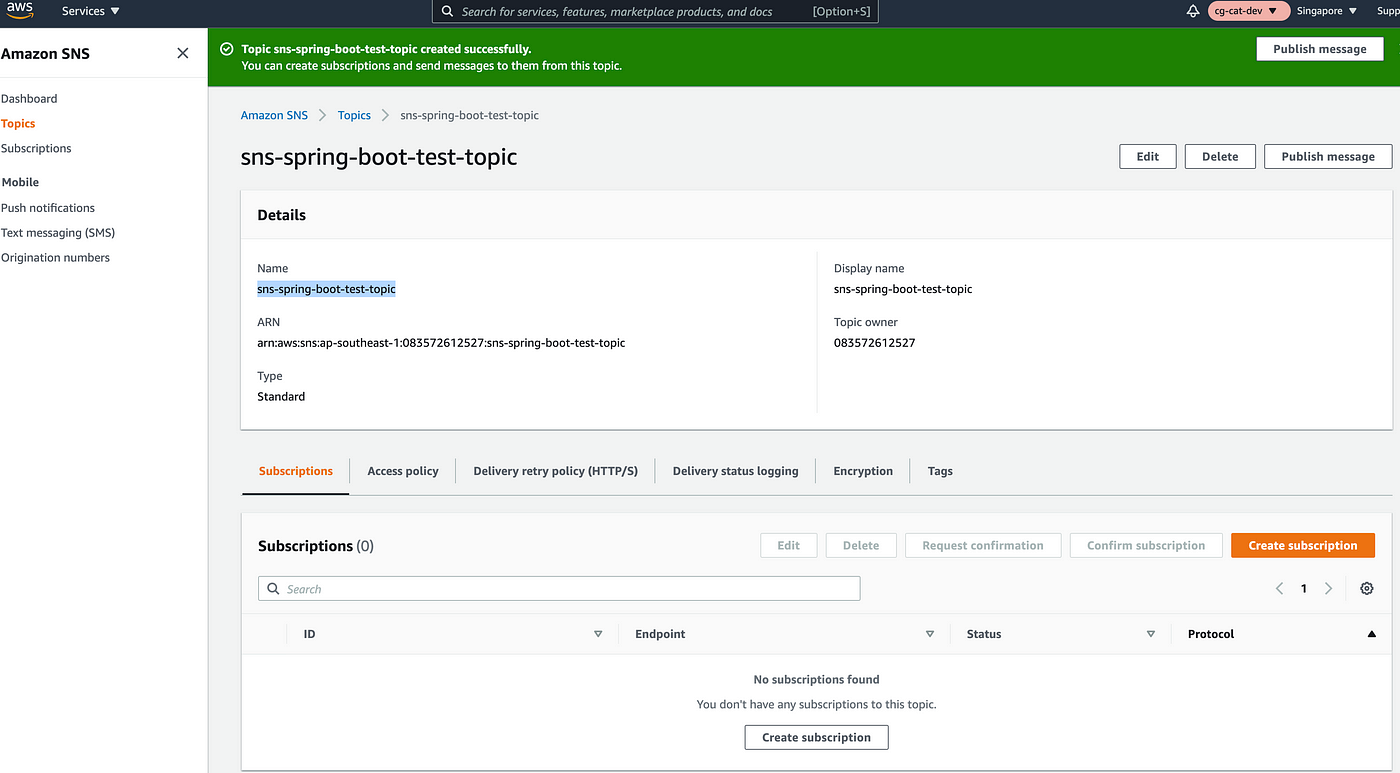Click the topic Edit button
The image size is (1400, 773).
click(1148, 156)
